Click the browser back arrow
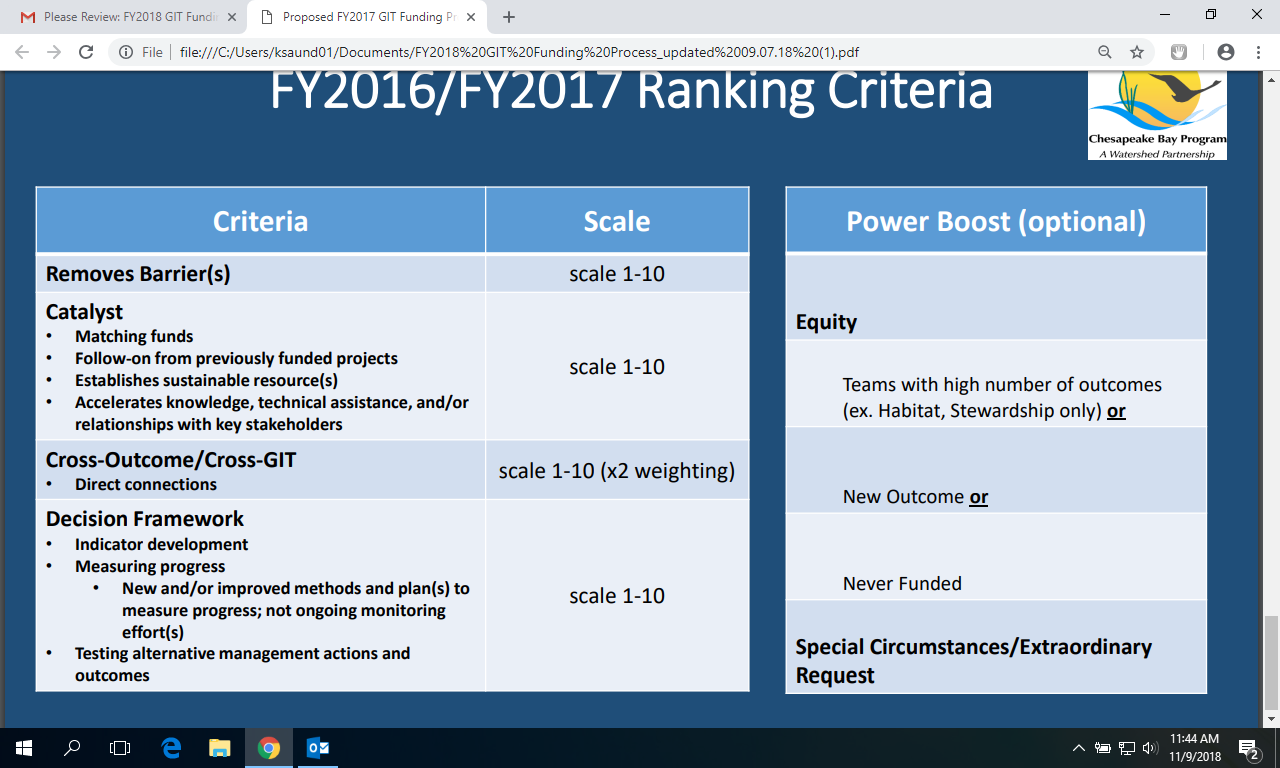This screenshot has width=1280, height=768. (x=22, y=52)
